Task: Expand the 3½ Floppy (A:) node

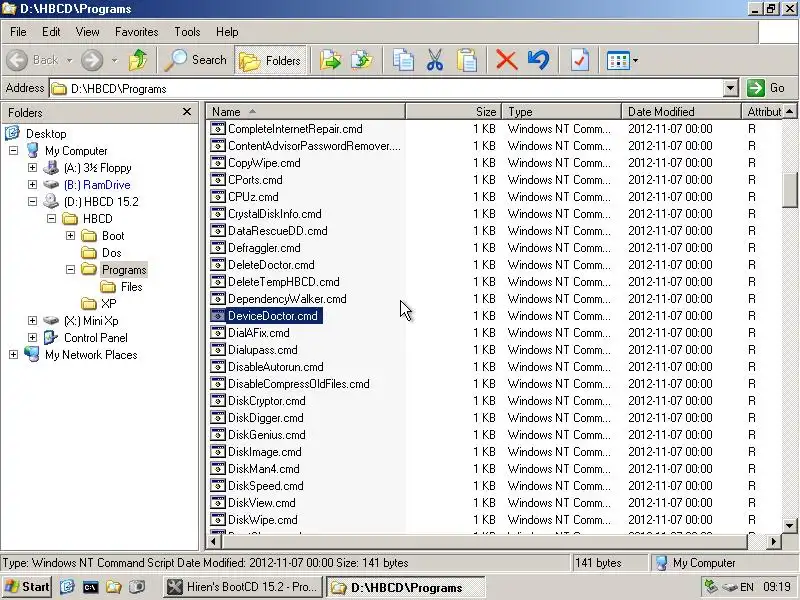Action: coord(33,167)
